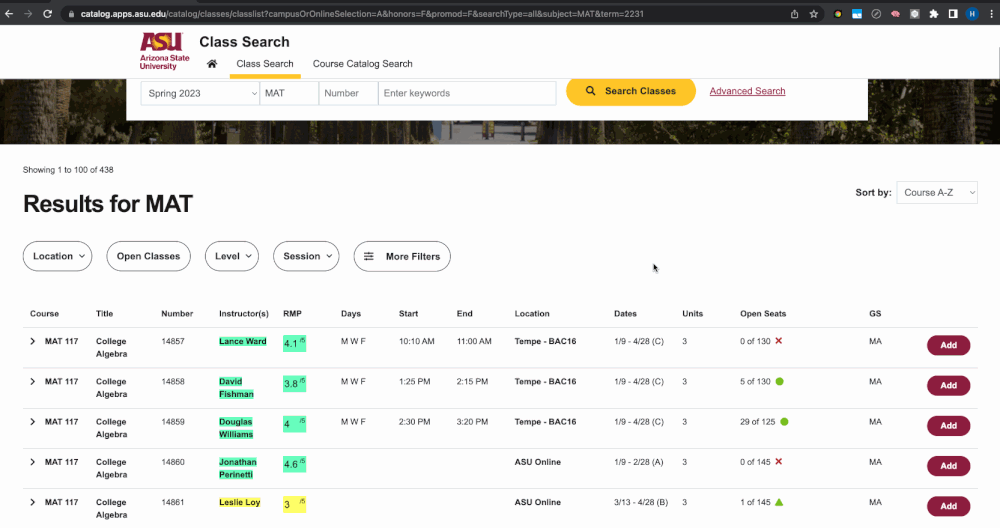Expand the MAT 117 row for class 14859
The width and height of the screenshot is (1000, 528).
(33, 422)
